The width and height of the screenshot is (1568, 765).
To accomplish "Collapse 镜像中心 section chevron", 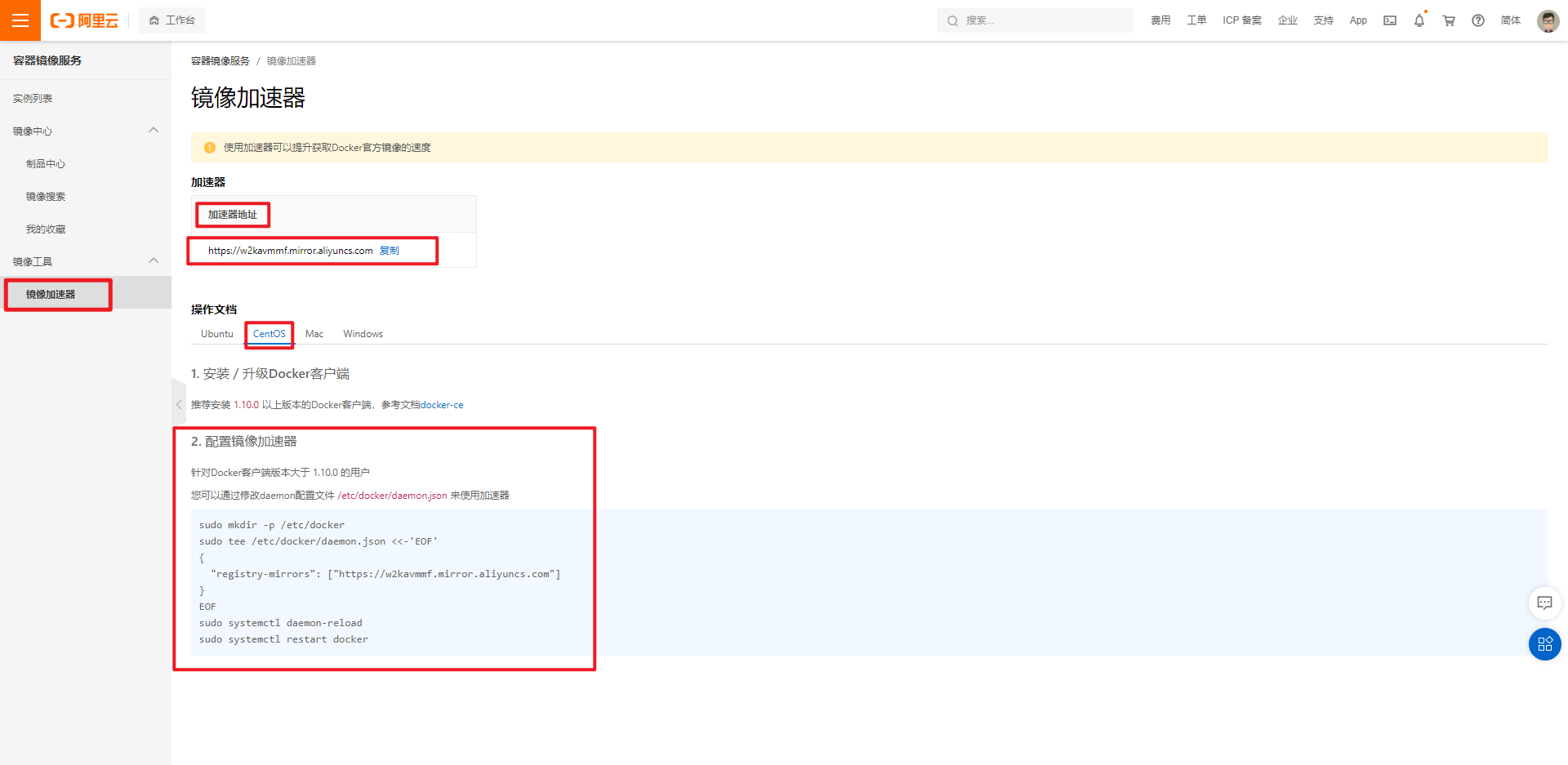I will tap(154, 131).
